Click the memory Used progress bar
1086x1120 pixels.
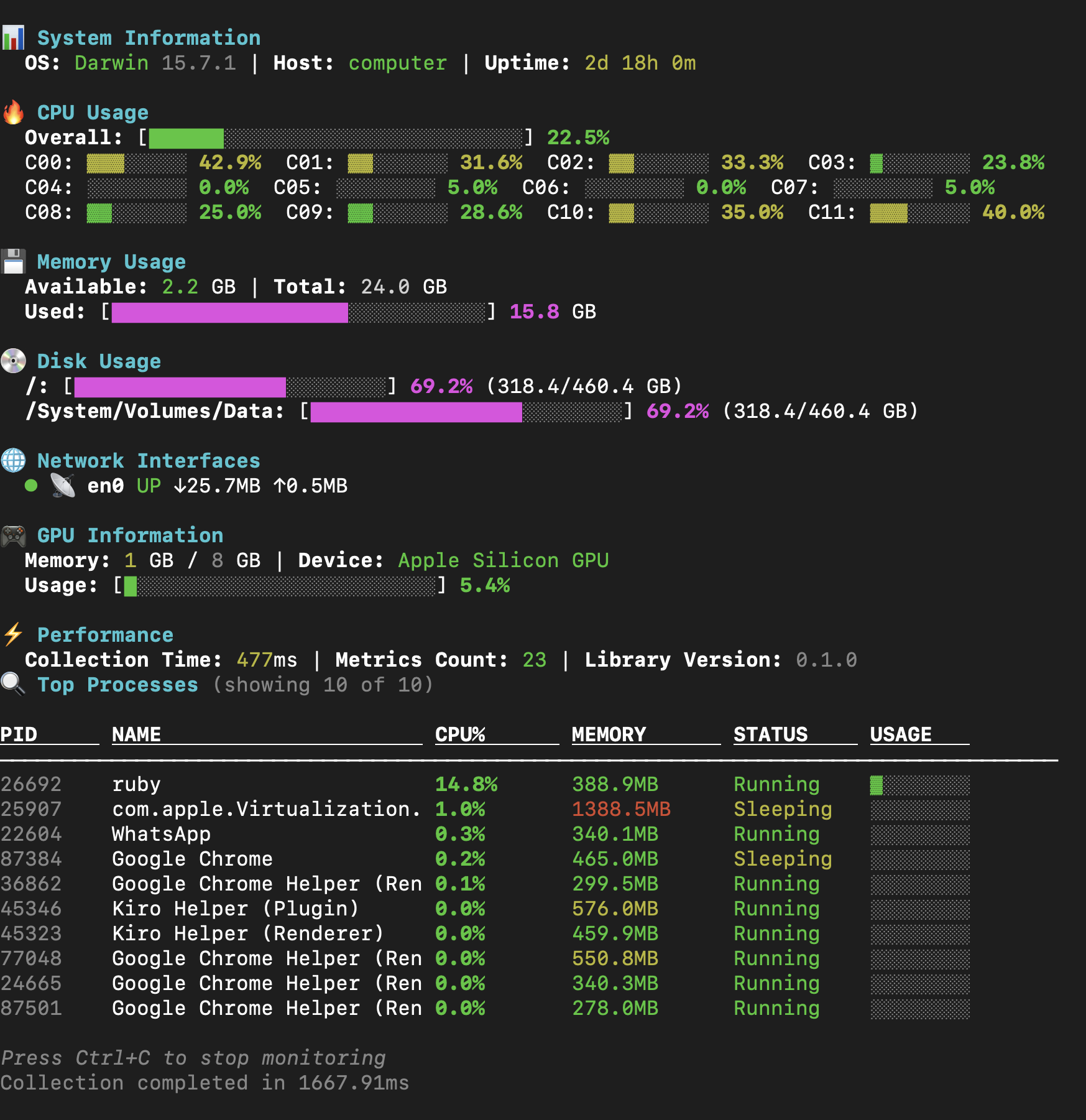point(298,312)
